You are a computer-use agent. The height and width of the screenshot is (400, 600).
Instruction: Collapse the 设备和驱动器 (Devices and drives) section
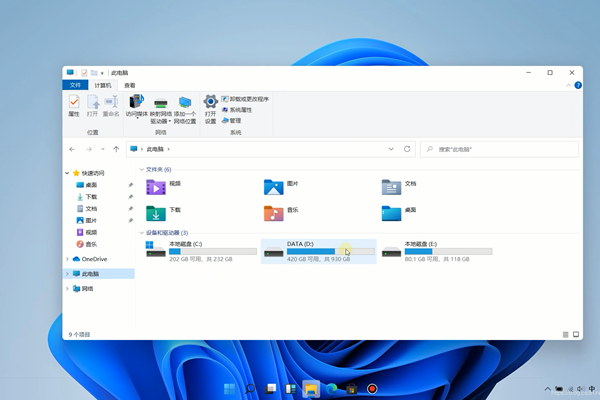coord(140,233)
